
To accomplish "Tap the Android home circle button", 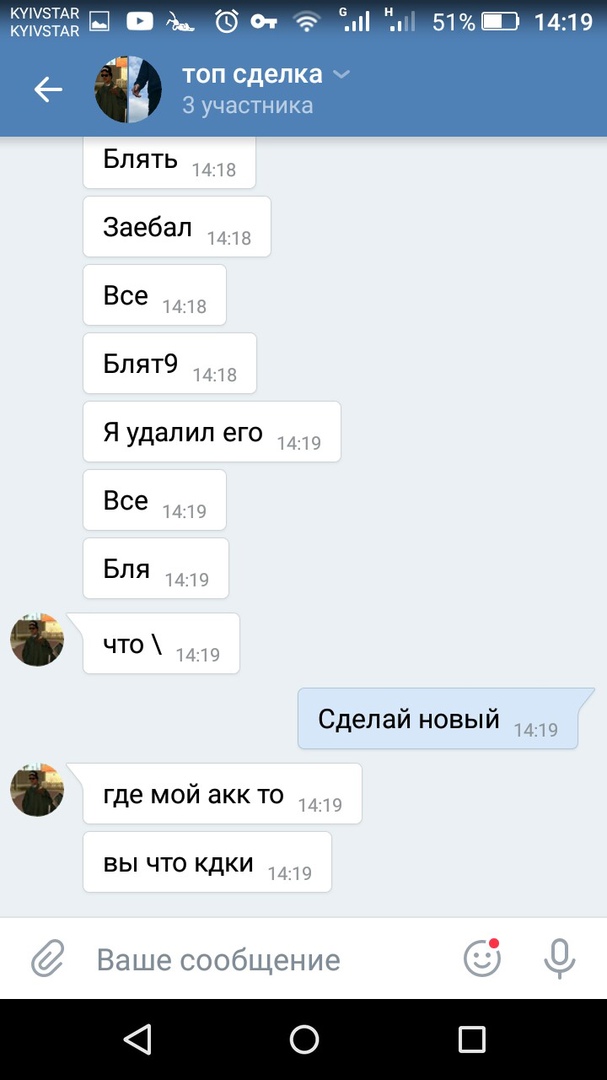I will coord(304,1039).
